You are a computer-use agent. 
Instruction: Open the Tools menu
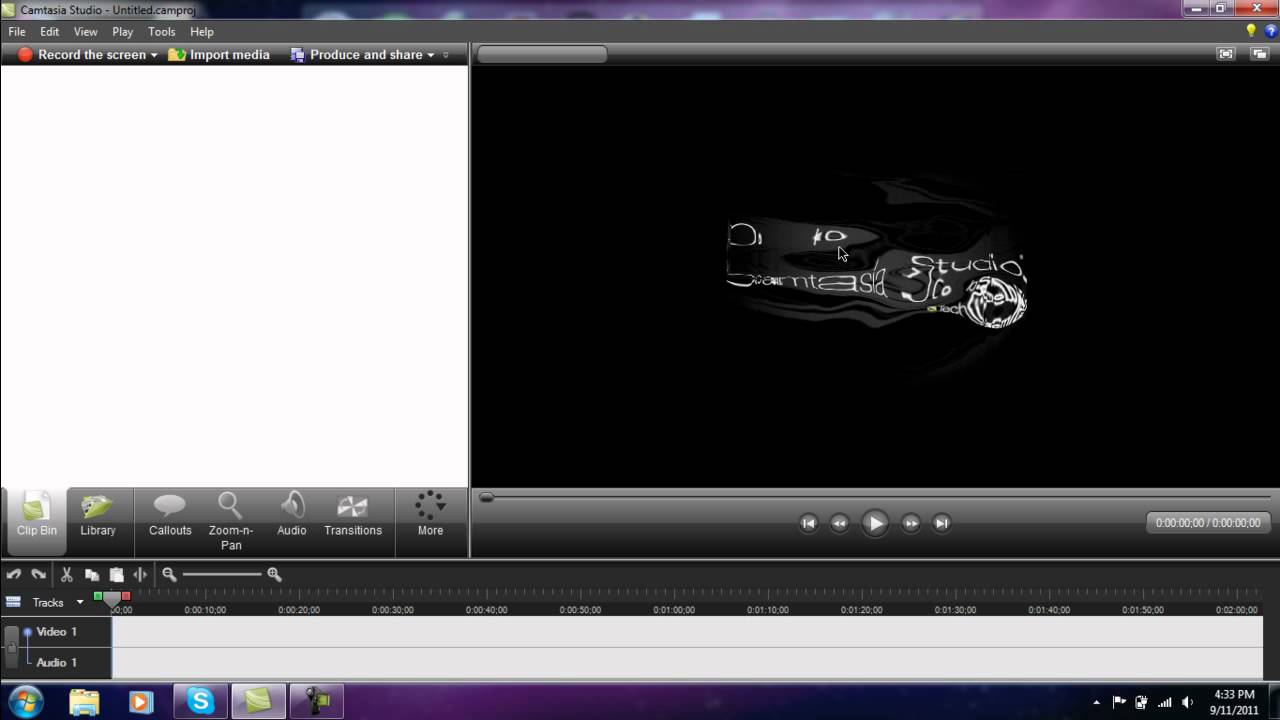tap(162, 32)
